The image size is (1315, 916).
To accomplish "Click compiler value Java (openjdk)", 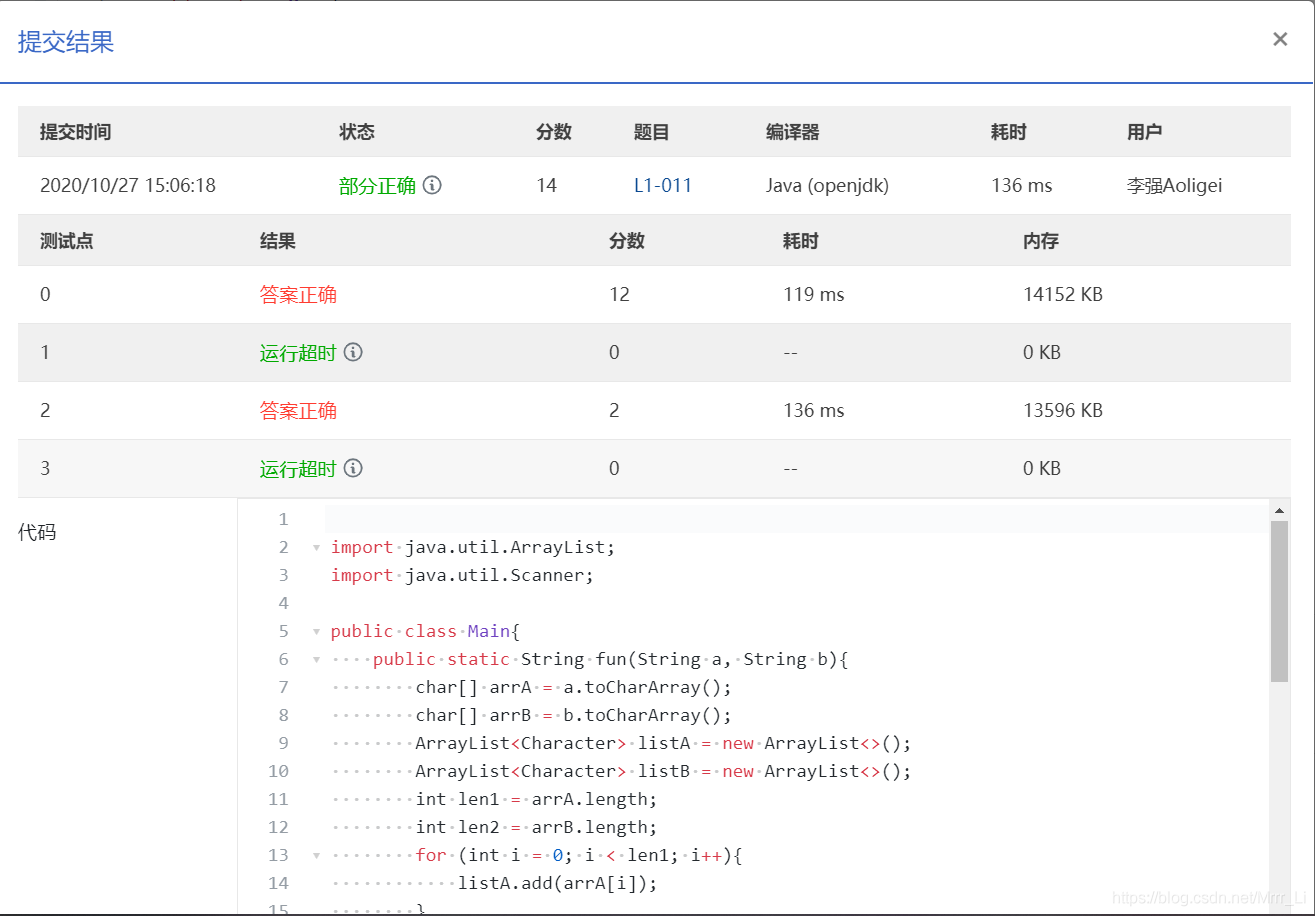I will click(827, 185).
